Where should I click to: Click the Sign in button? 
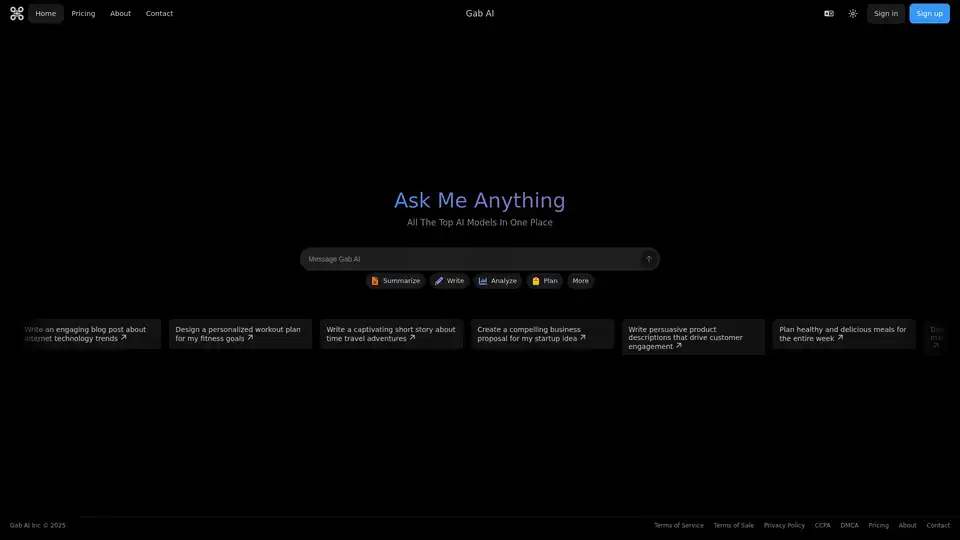click(x=885, y=14)
